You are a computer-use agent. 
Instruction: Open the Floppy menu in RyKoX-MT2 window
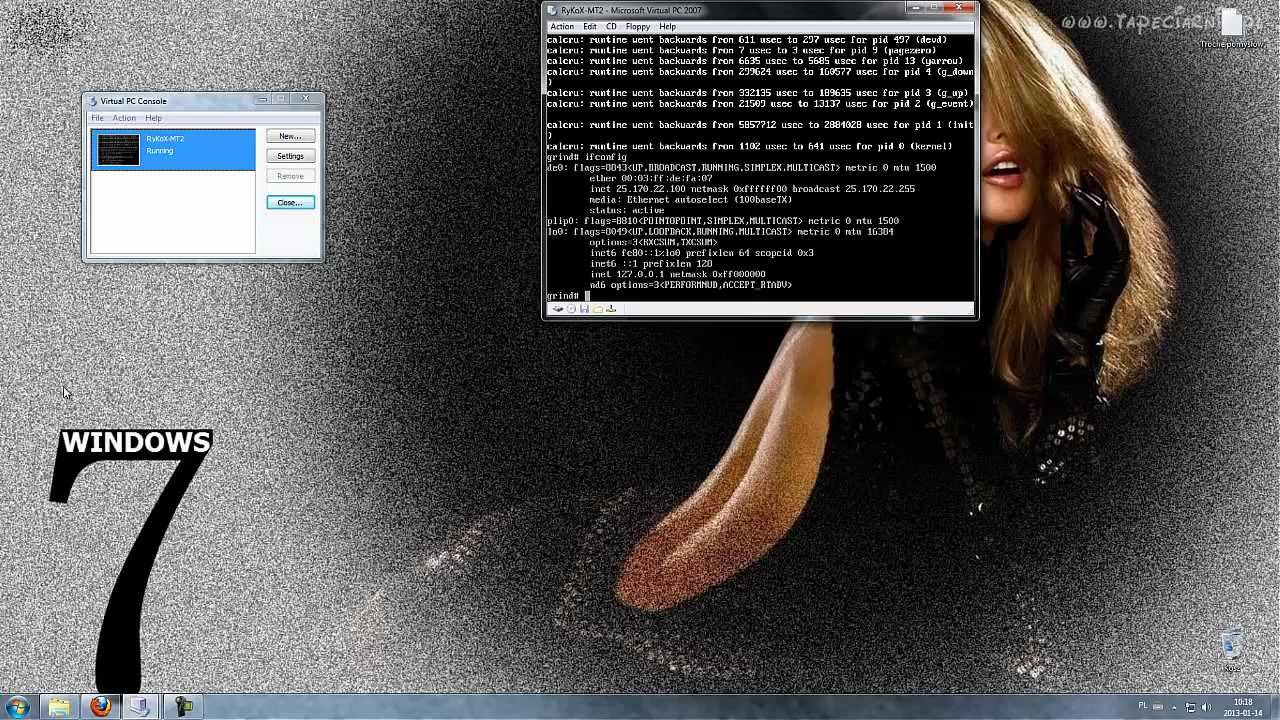638,27
